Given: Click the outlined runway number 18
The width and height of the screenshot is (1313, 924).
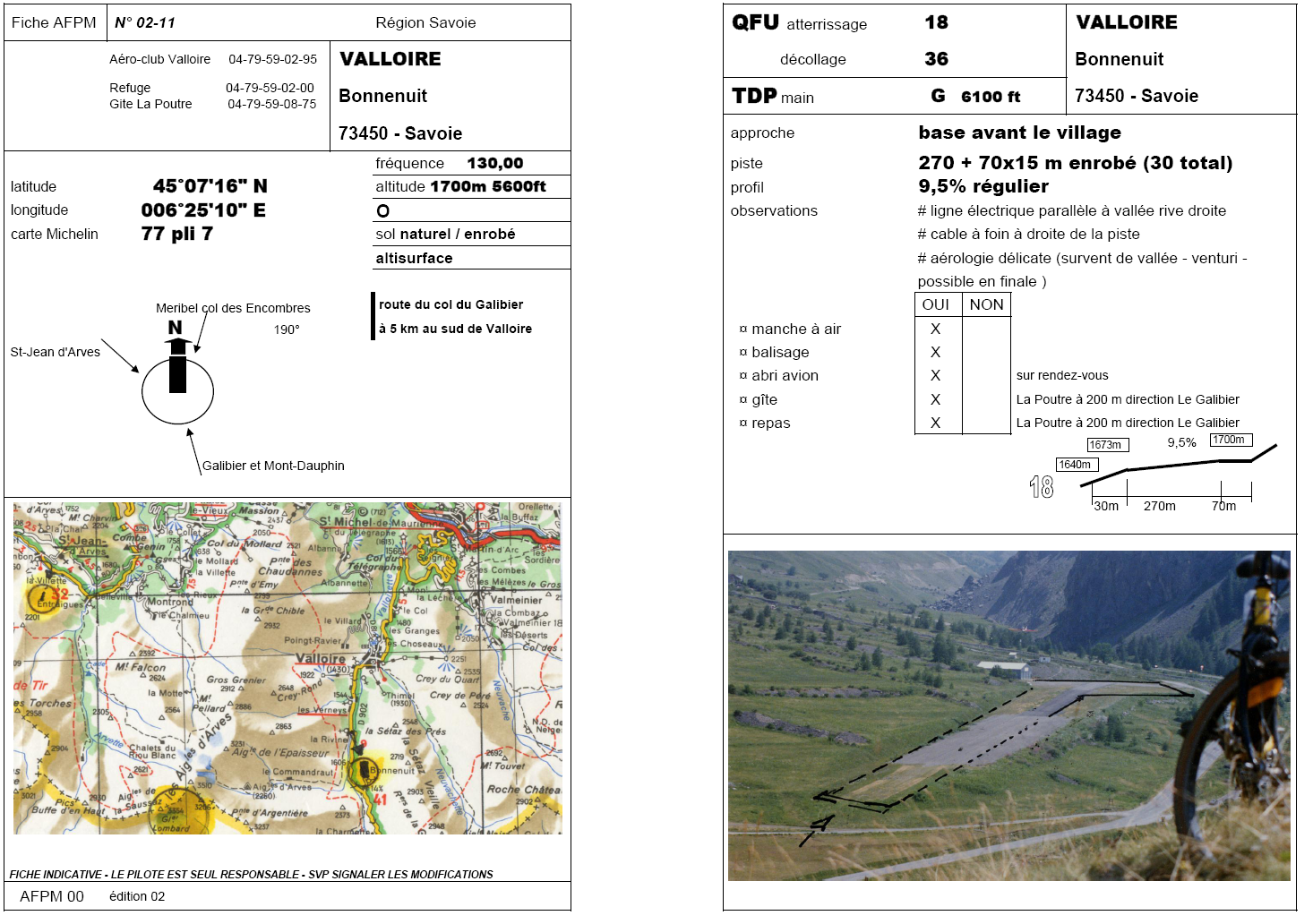Looking at the screenshot, I should click(x=1042, y=487).
